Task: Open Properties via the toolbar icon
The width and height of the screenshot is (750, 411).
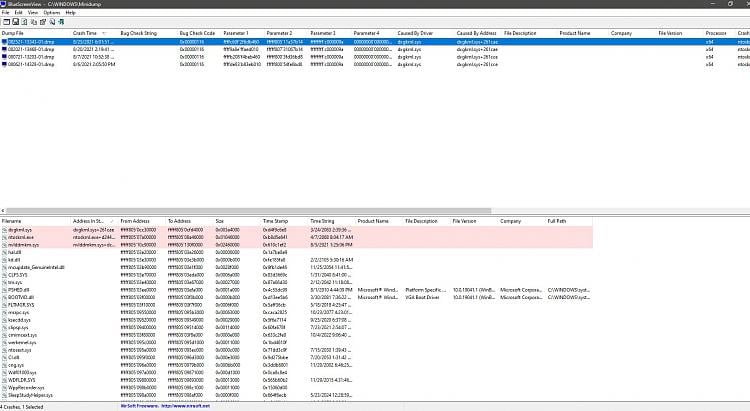Action: click(43, 22)
